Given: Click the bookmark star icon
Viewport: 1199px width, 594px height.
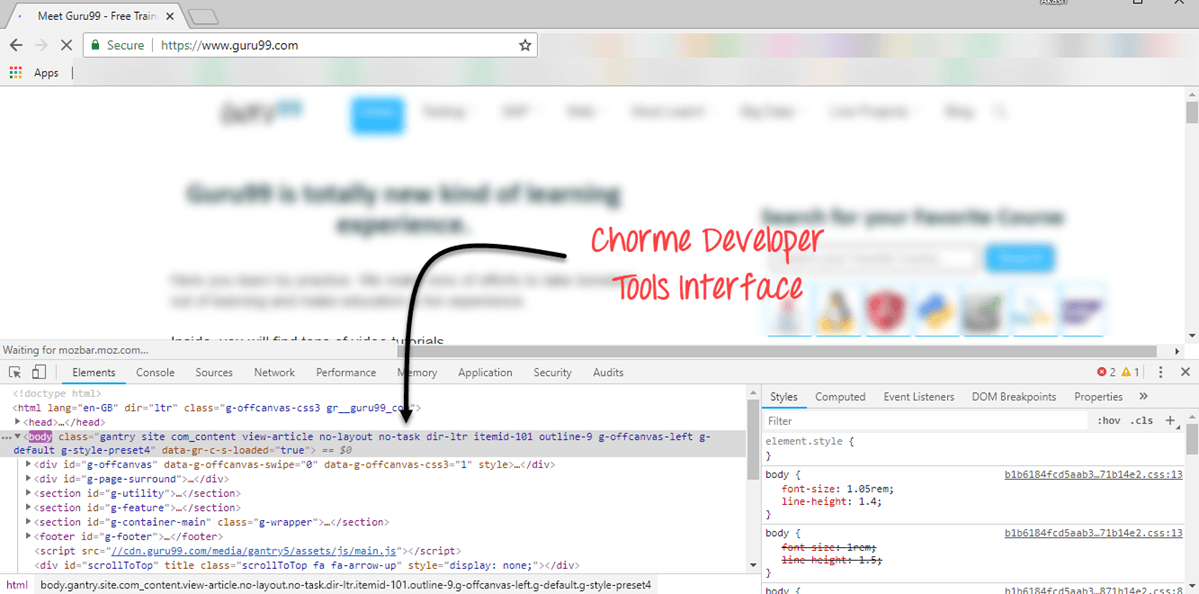Looking at the screenshot, I should (524, 45).
